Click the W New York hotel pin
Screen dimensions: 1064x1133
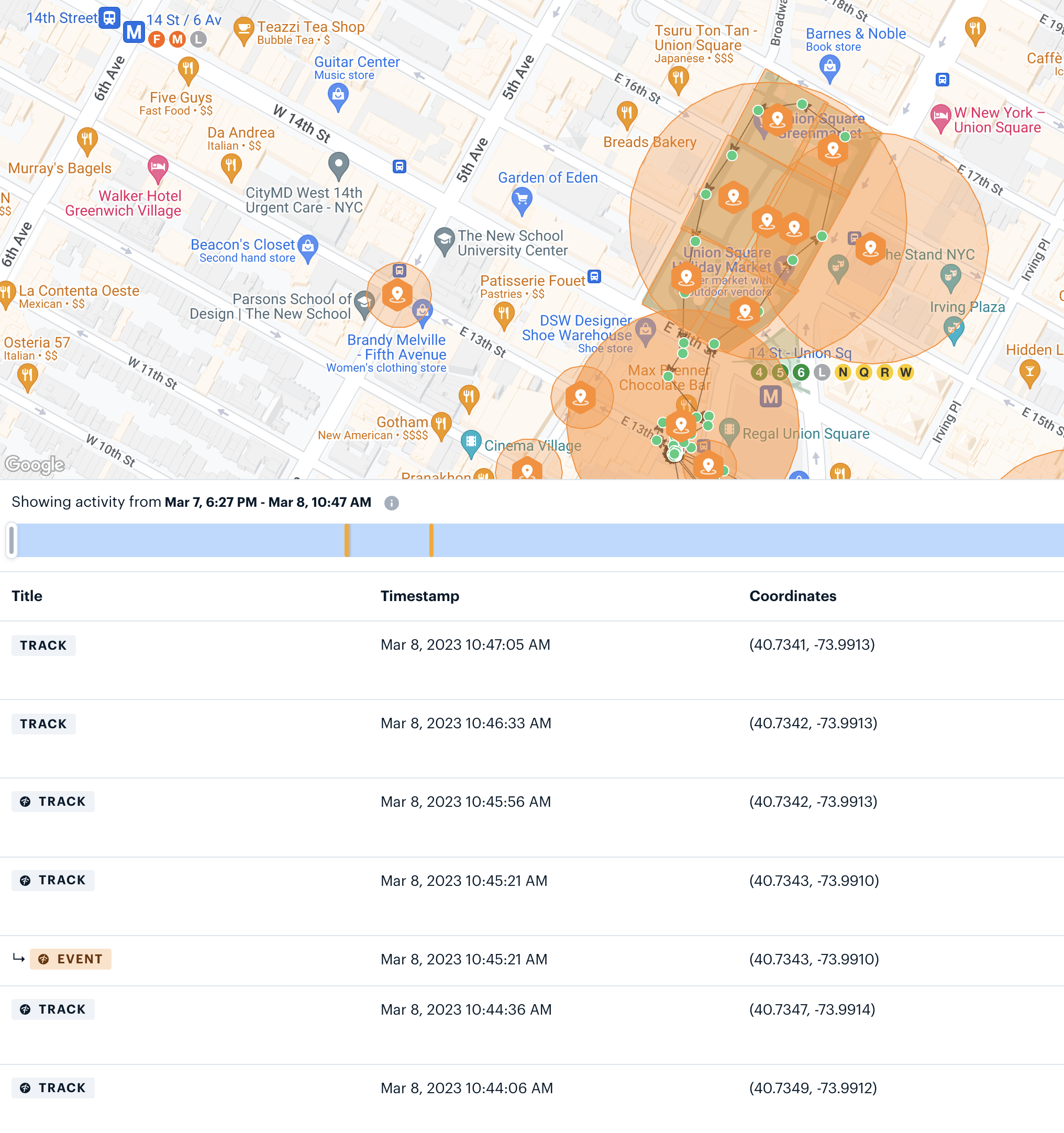point(940,118)
